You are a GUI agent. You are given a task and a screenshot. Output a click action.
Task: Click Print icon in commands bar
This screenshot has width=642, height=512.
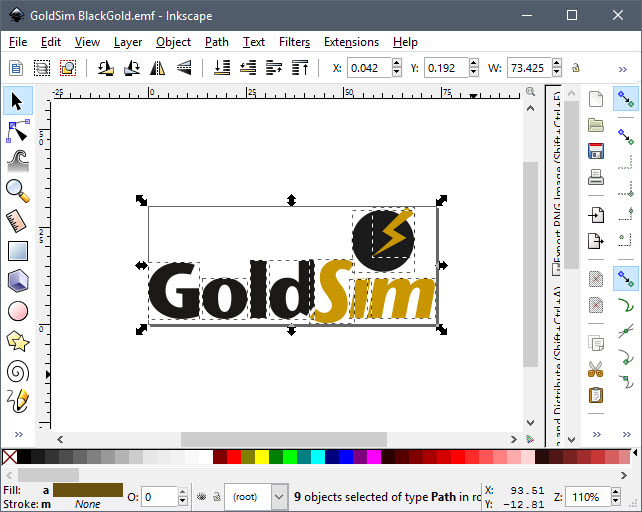click(x=596, y=177)
